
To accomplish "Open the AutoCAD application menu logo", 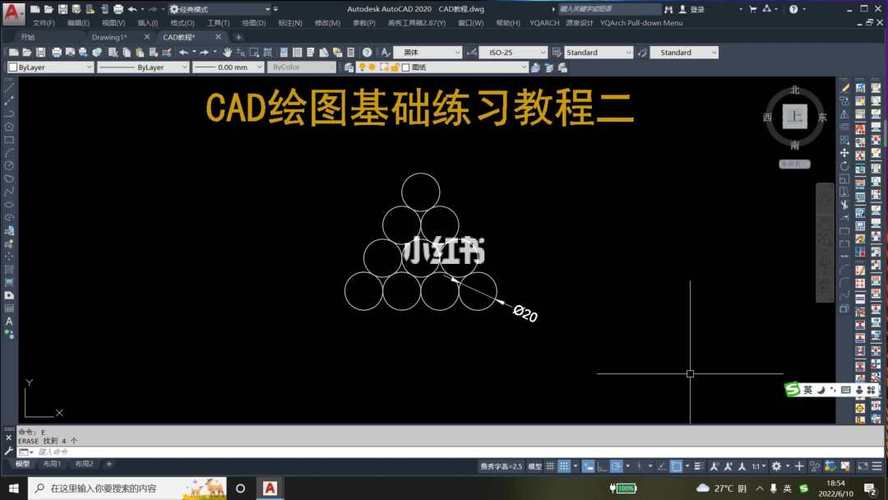I will tap(14, 14).
